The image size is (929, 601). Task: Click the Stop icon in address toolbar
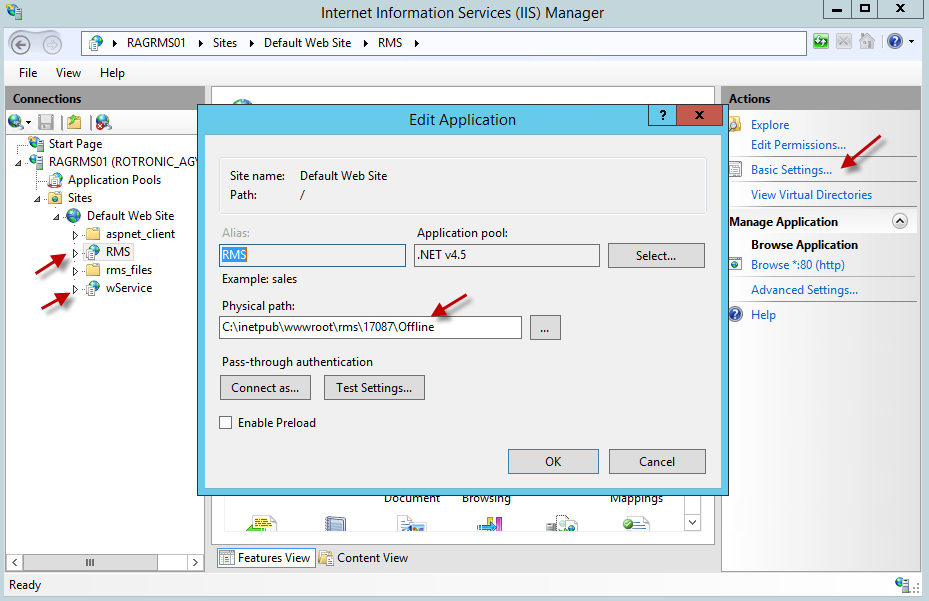[x=844, y=41]
